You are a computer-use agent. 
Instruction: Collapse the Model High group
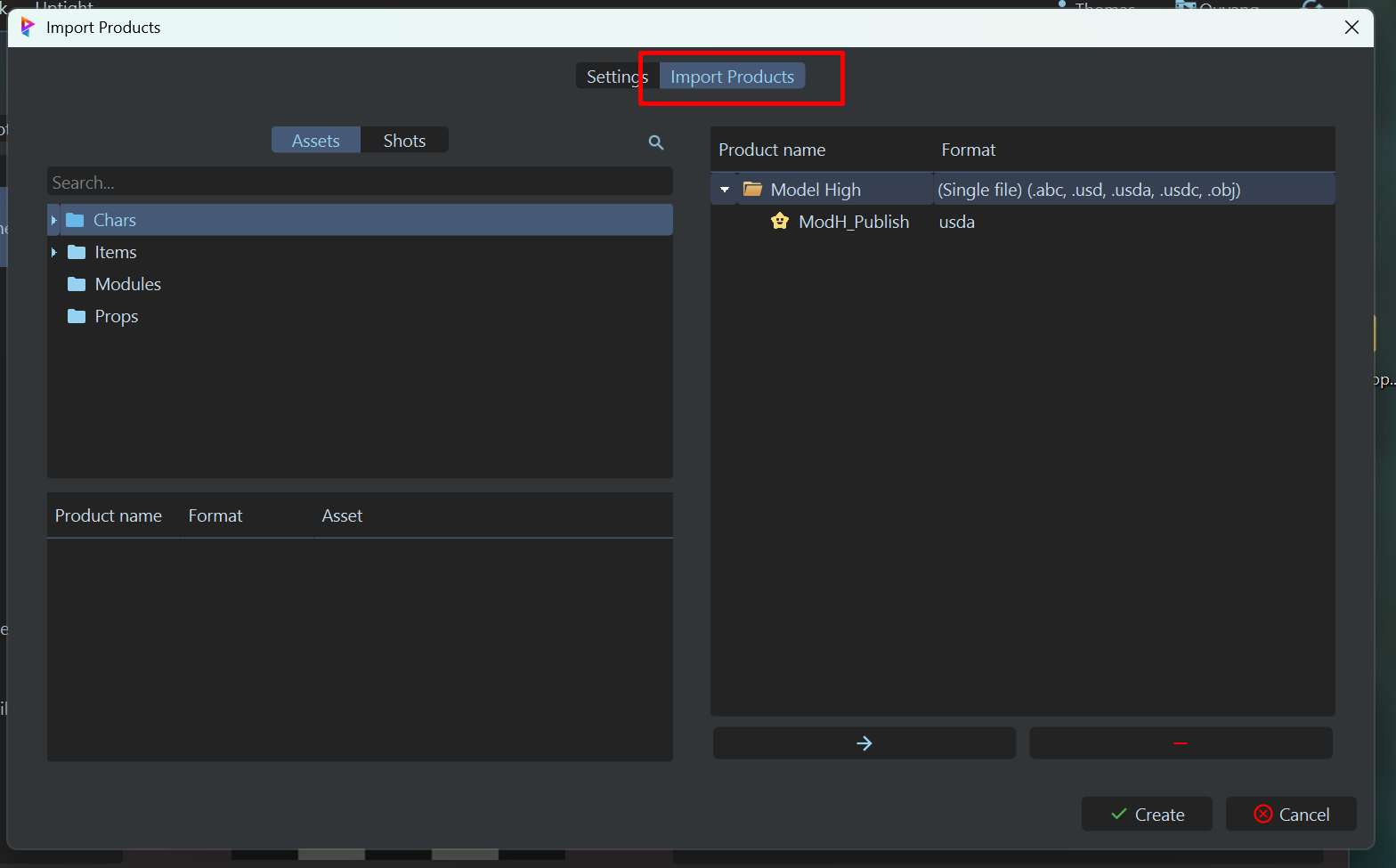725,190
